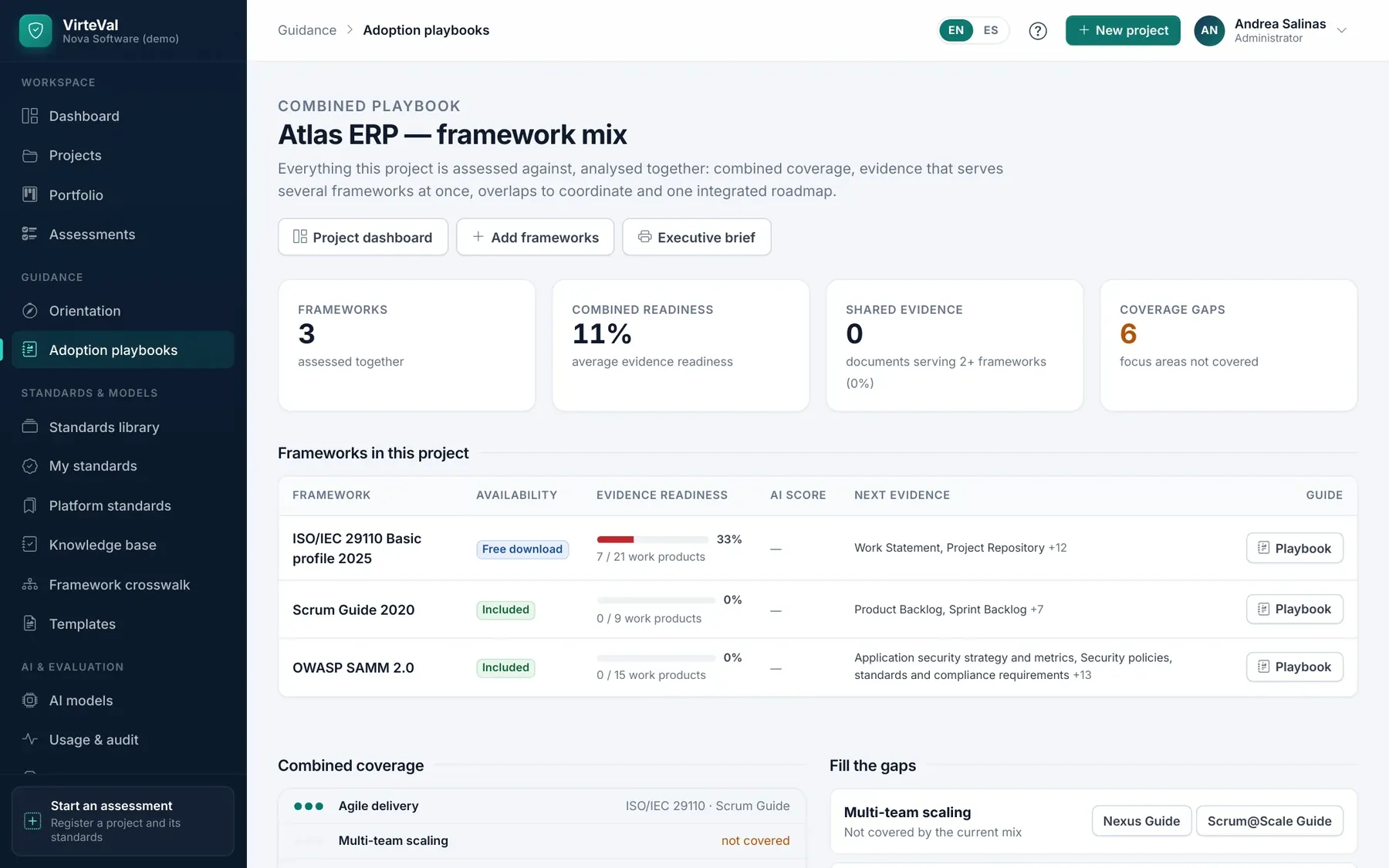Click the Projects folder icon
The height and width of the screenshot is (868, 1389).
coord(30,155)
